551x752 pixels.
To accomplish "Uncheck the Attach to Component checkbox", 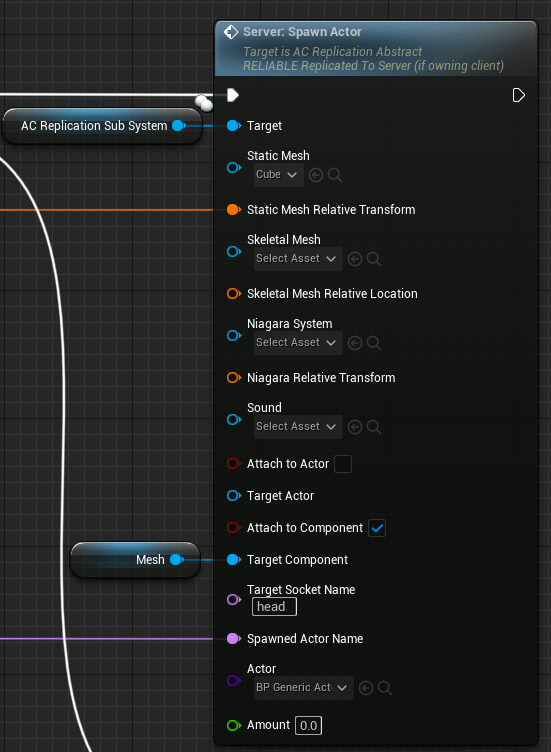I will coord(377,528).
